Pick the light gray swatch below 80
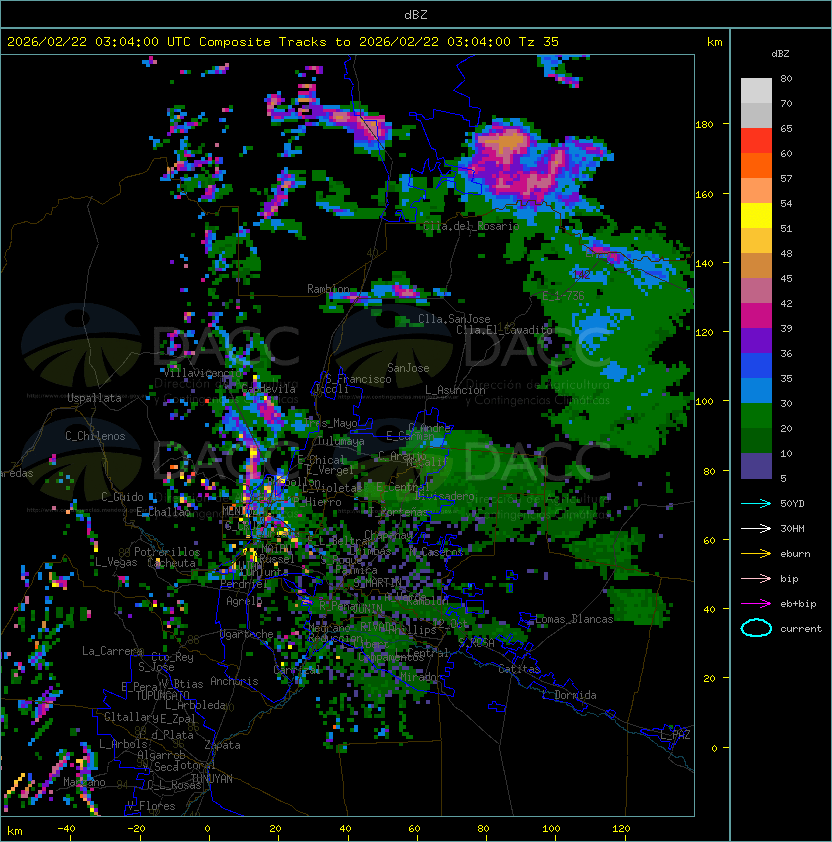This screenshot has height=842, width=832. pyautogui.click(x=756, y=91)
